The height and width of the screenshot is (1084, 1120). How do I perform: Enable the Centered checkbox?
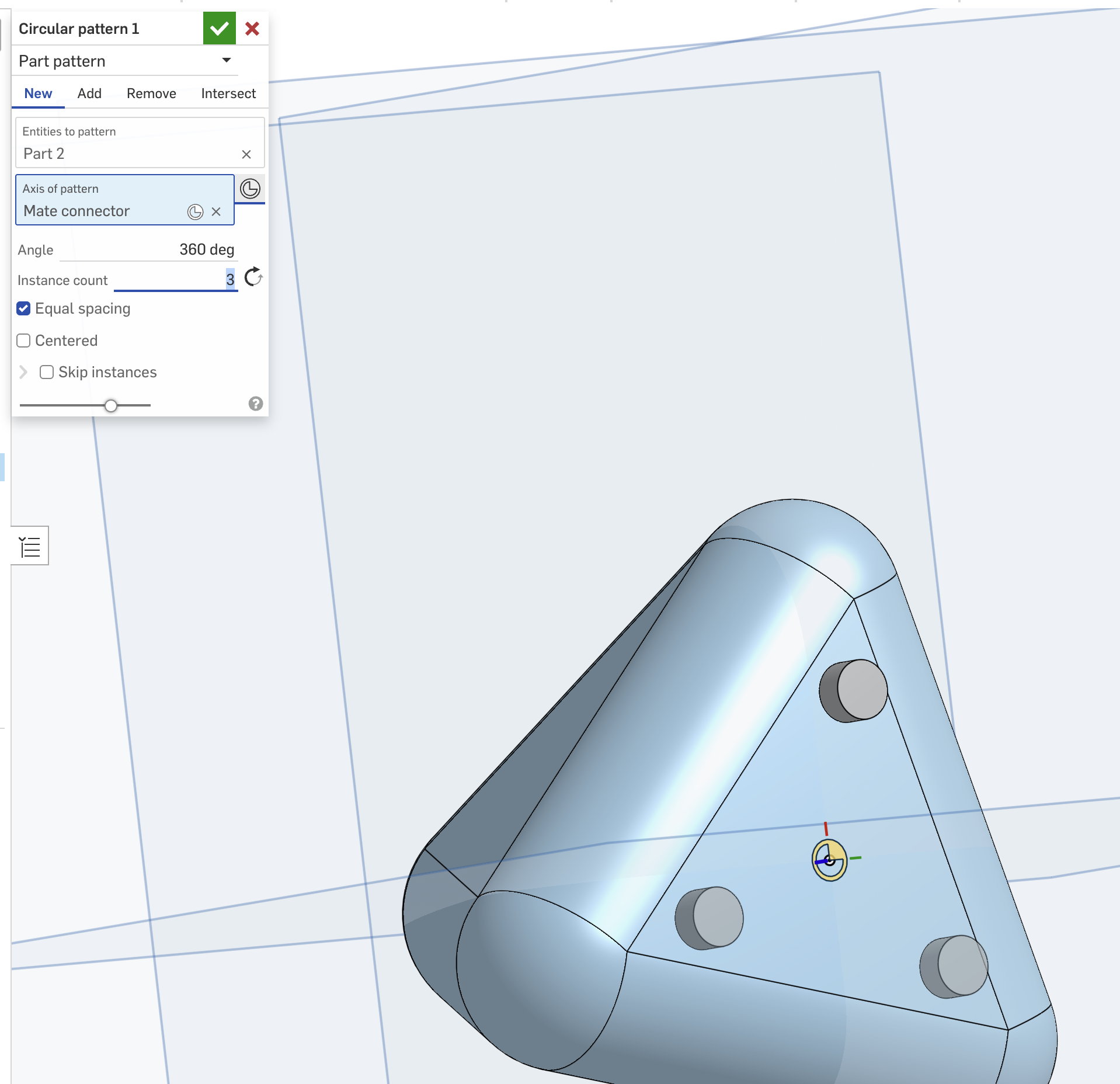point(23,341)
